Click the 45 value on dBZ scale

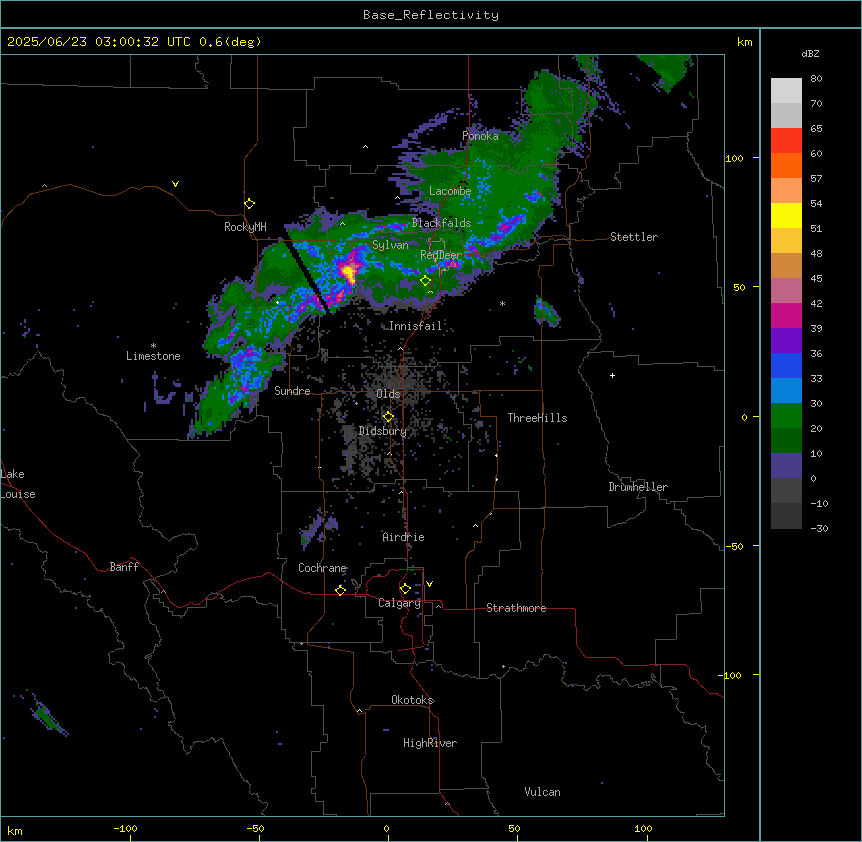pyautogui.click(x=816, y=279)
